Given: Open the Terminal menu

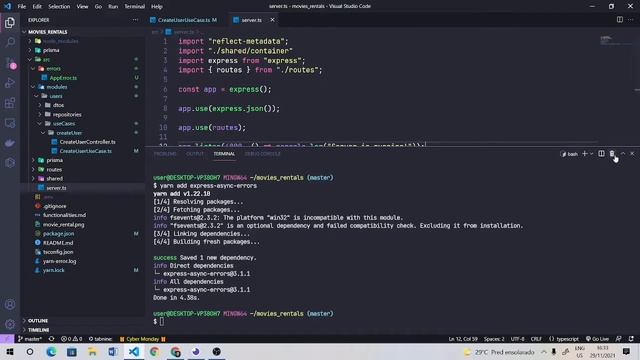Looking at the screenshot, I should point(135,7).
